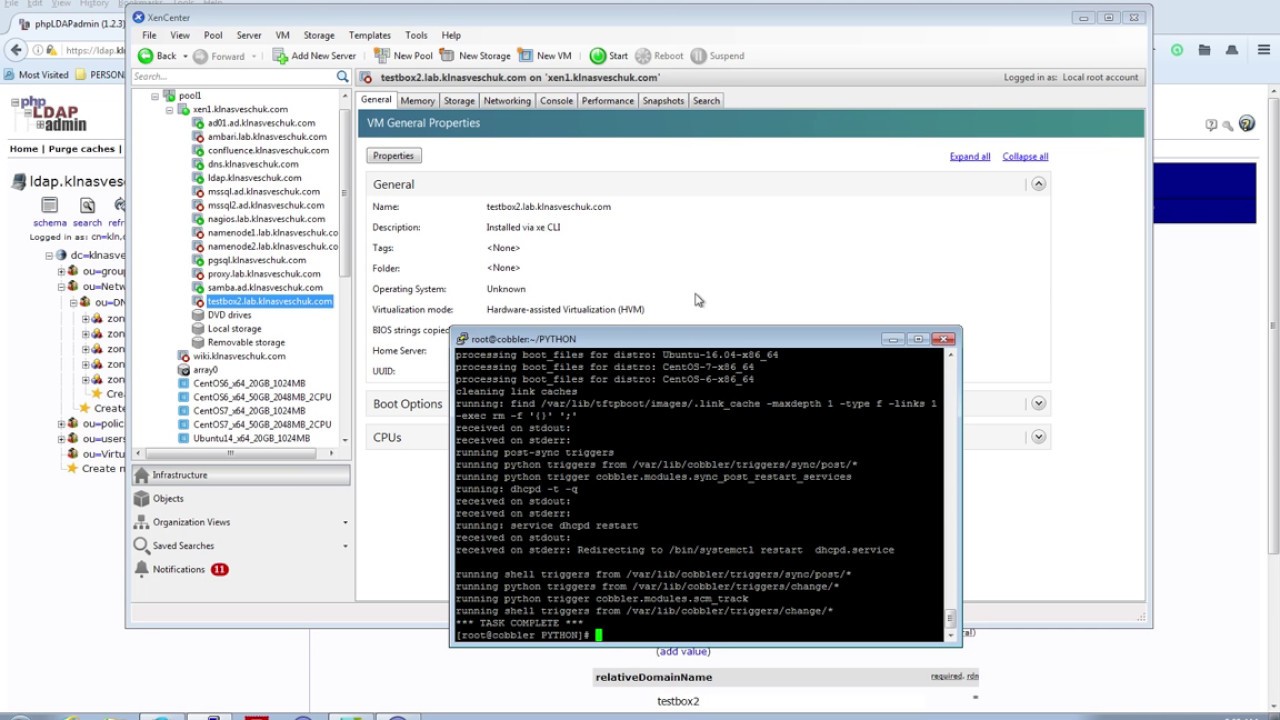This screenshot has height=720, width=1280.
Task: Click the New VM toolbar icon
Action: coord(525,56)
